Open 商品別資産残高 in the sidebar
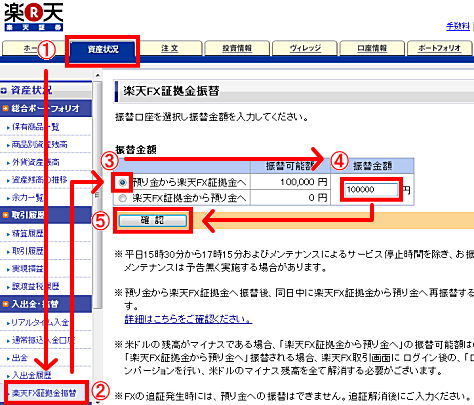The width and height of the screenshot is (474, 405). (39, 144)
